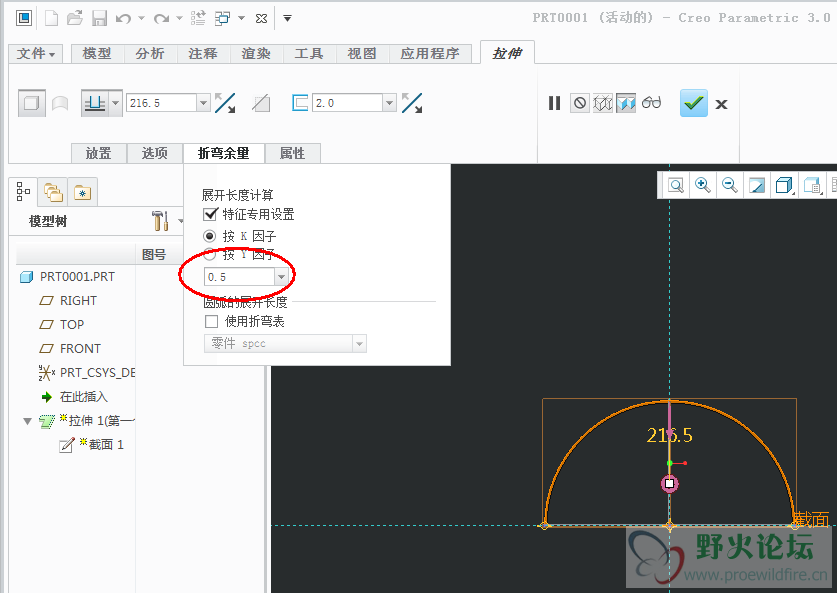Open the windows list dropdown arrow

point(241,19)
